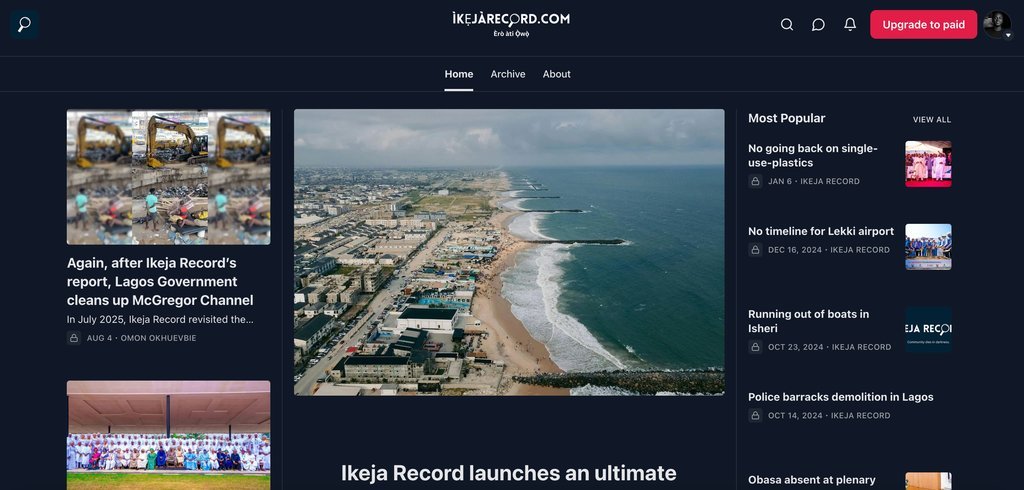
Task: Open the group photo article thumbnail
Action: (x=168, y=435)
